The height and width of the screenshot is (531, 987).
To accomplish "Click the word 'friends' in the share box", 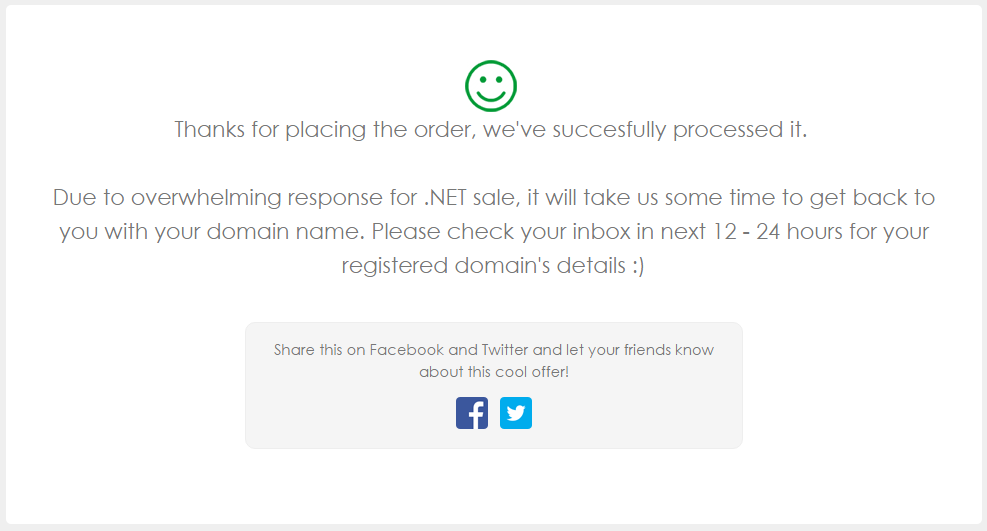I will (647, 350).
